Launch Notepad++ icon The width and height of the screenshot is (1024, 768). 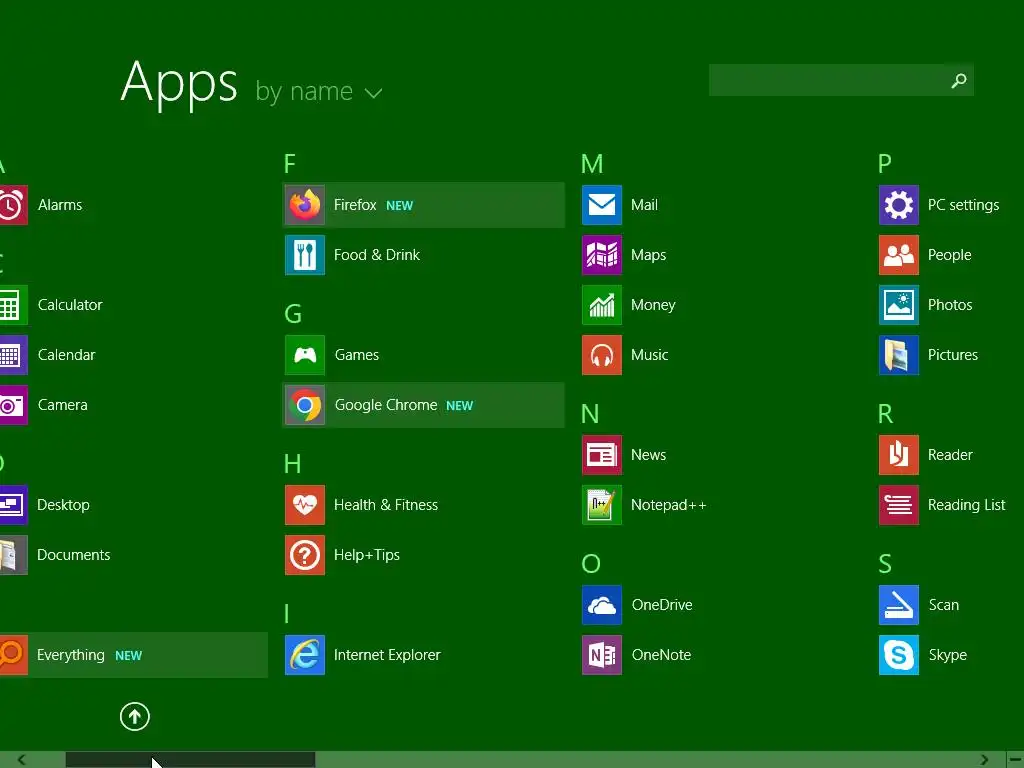pos(602,505)
